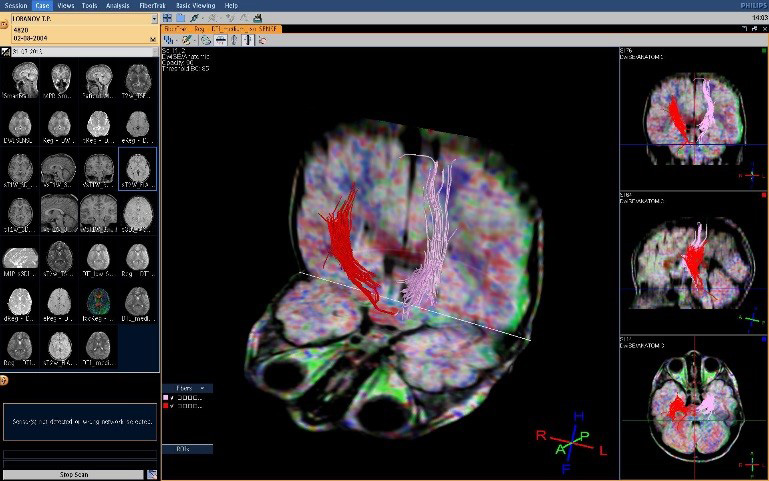Expand the Fibers panel dropdown

(203, 387)
